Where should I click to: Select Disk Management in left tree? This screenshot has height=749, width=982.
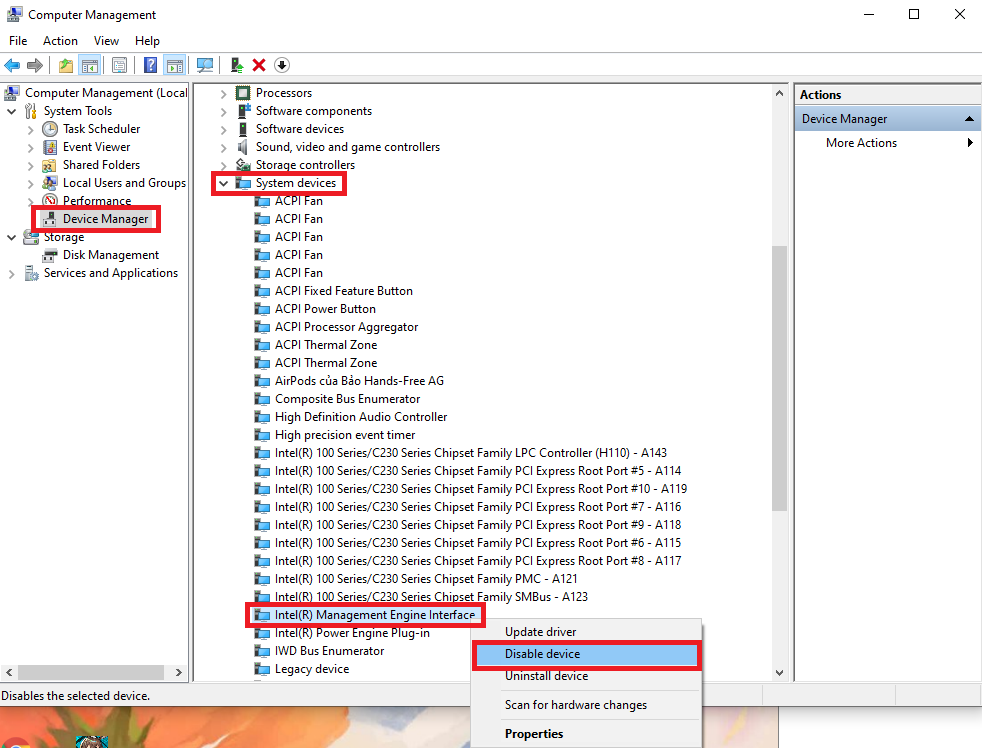coord(111,255)
